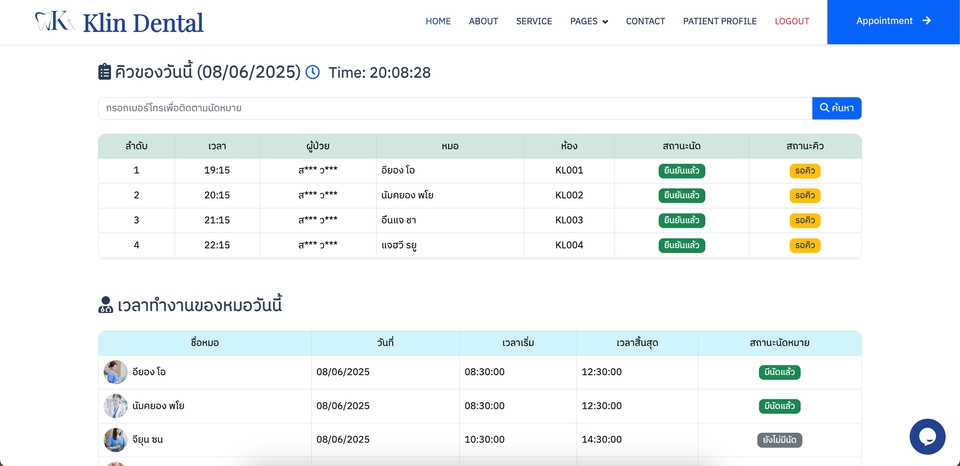Click doctor name นัมคยอง พโย in queue table

click(408, 195)
